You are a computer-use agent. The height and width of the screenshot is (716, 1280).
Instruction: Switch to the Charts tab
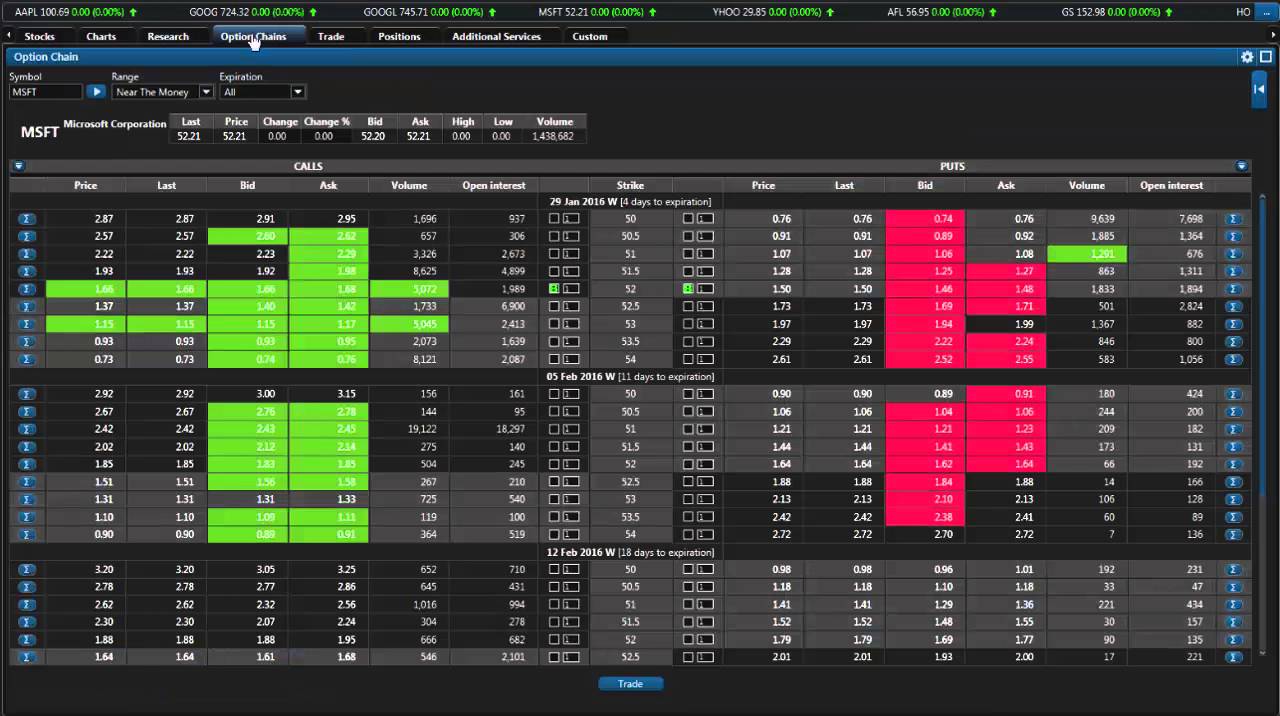[101, 36]
